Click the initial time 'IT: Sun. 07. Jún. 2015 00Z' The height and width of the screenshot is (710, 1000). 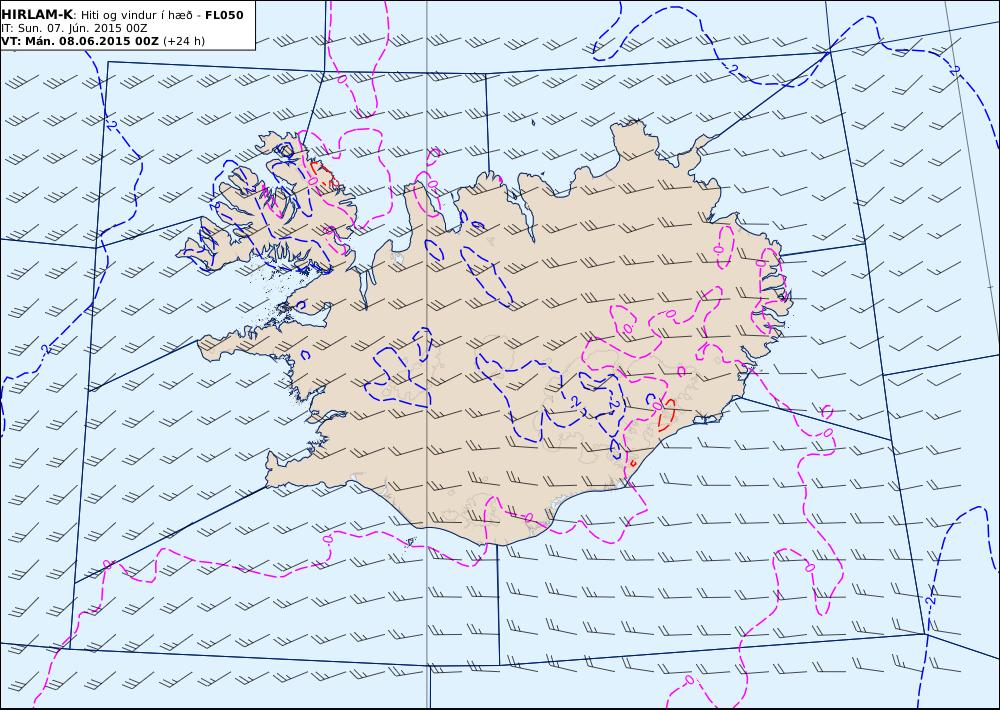pos(74,28)
